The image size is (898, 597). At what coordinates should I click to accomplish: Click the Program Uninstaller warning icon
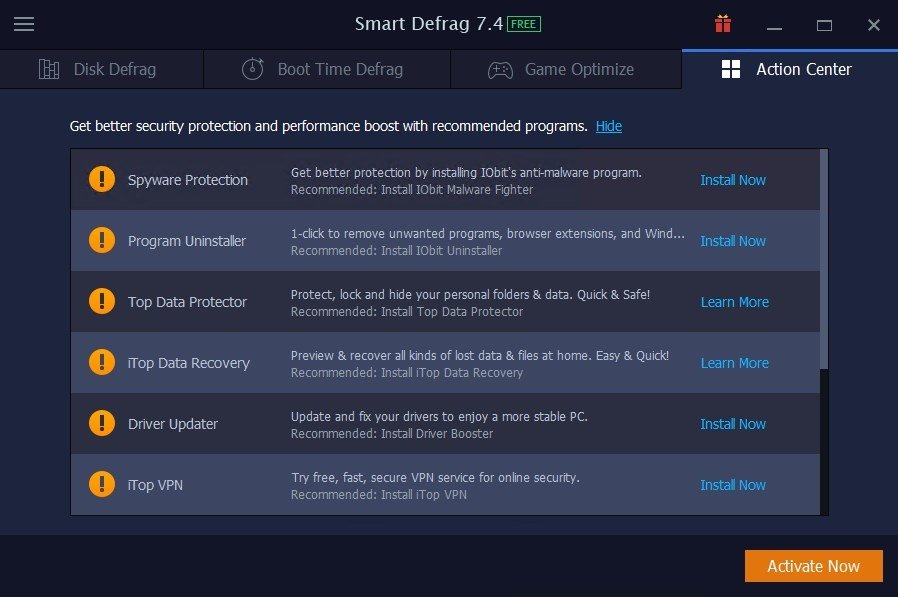click(102, 241)
